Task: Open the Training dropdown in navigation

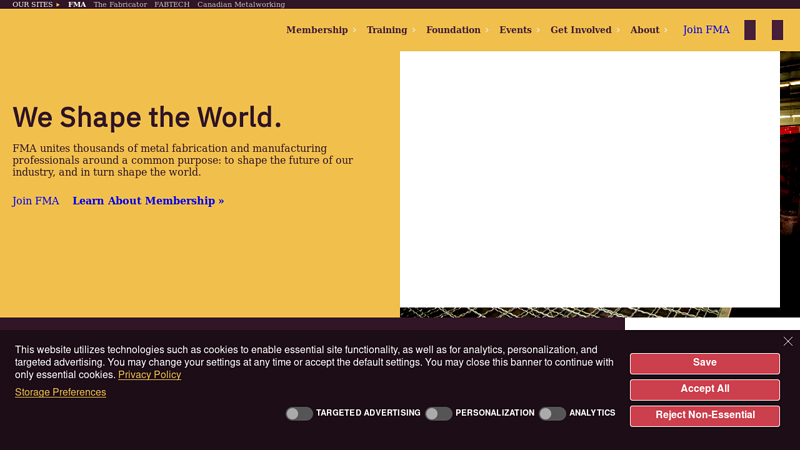Action: click(387, 30)
